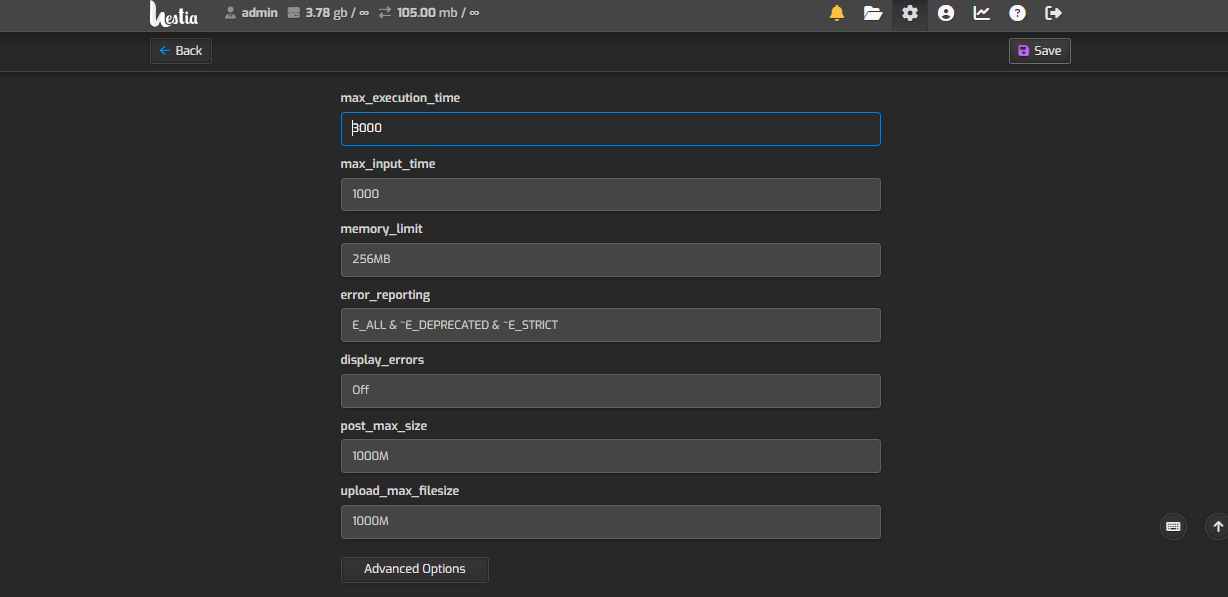Open notifications bell
Image resolution: width=1228 pixels, height=597 pixels.
coord(837,13)
